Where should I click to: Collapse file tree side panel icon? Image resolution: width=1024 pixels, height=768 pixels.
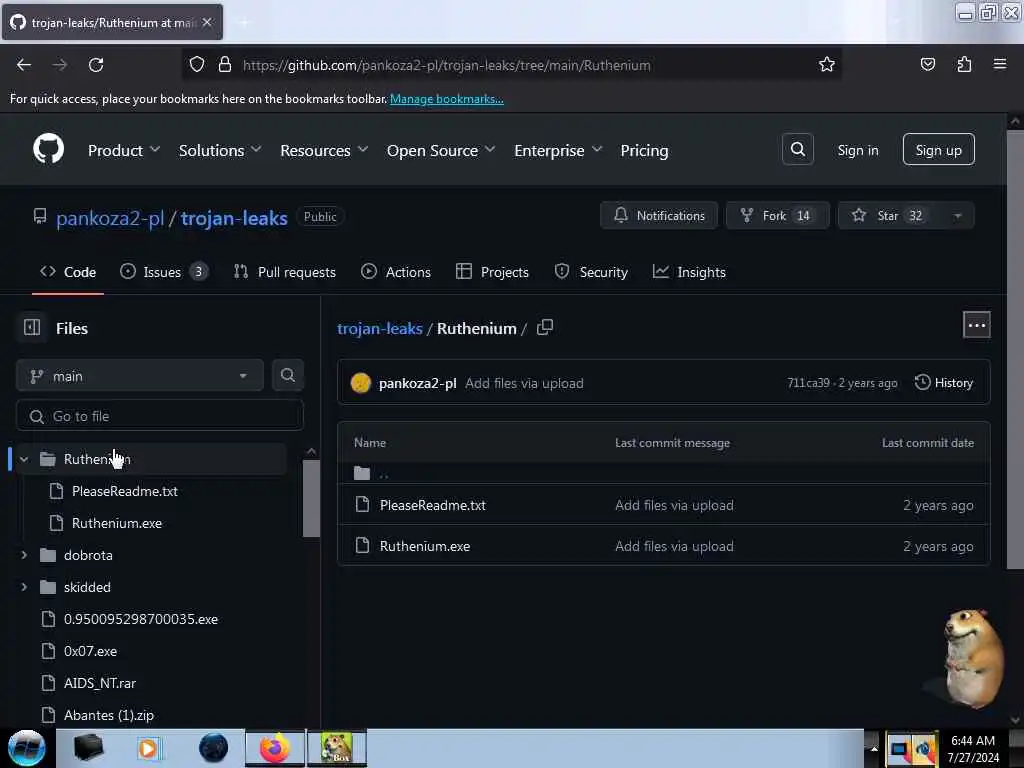[32, 327]
